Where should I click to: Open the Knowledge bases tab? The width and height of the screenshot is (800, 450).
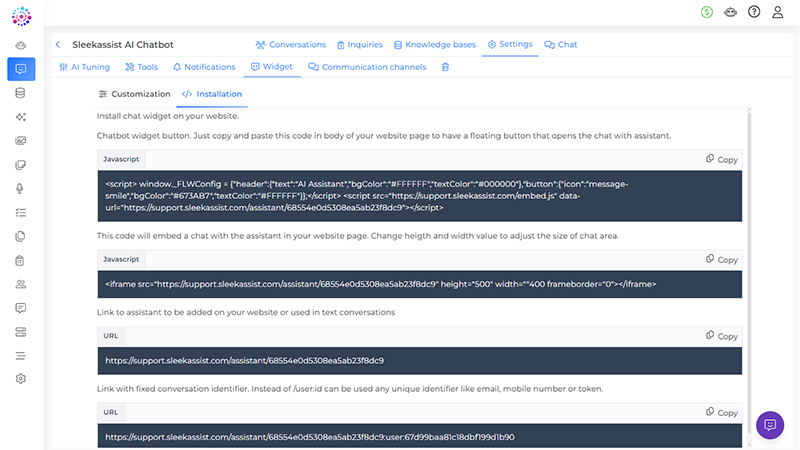coord(434,45)
